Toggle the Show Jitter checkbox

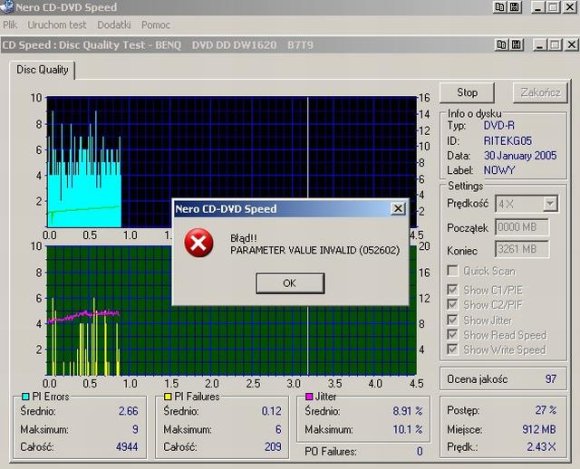[x=452, y=319]
